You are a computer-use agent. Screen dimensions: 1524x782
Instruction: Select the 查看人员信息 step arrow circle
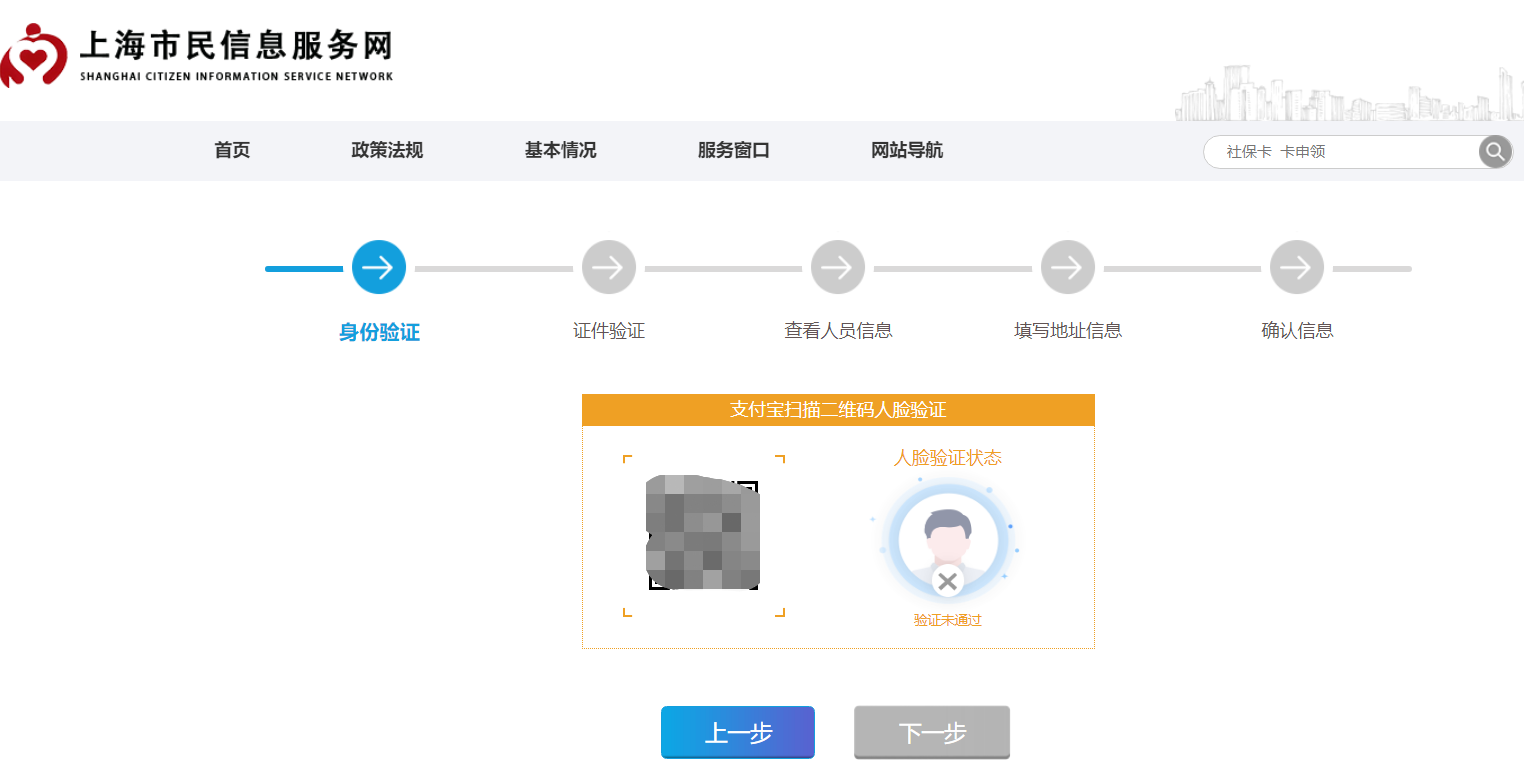[x=838, y=267]
